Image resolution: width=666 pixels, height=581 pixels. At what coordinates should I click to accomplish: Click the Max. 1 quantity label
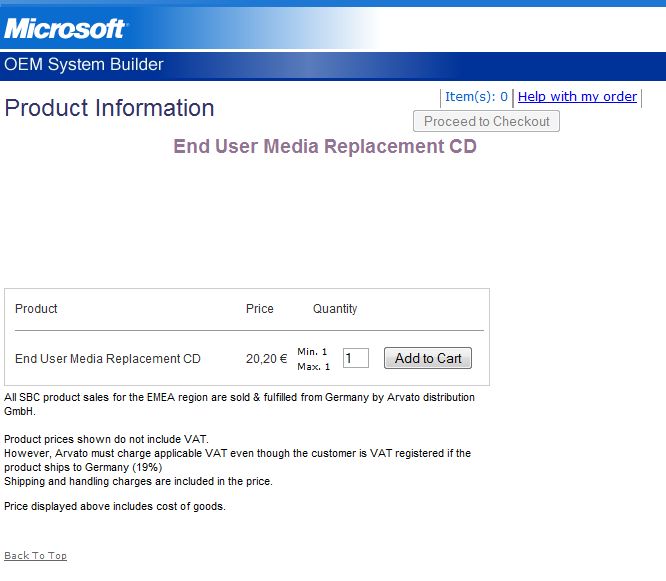tap(313, 367)
